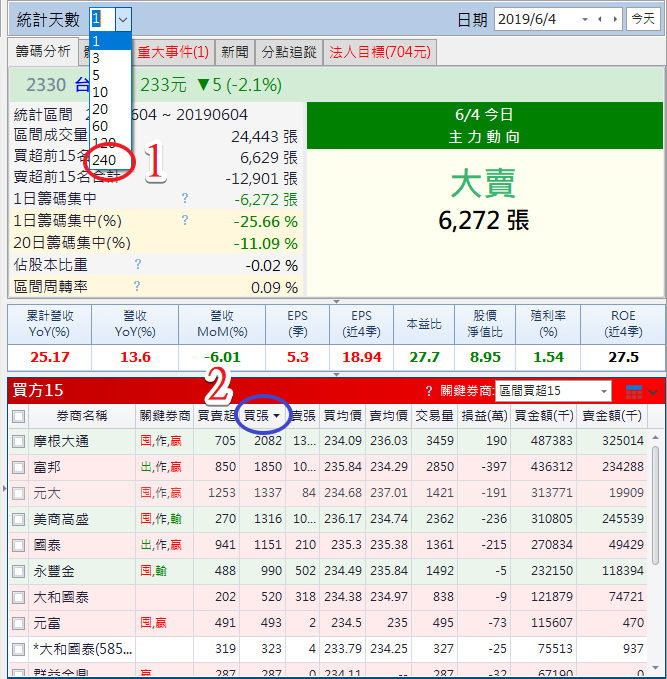Image resolution: width=667 pixels, height=679 pixels.
Task: Tick the checkbox for 摩根大通
Action: coord(18,441)
